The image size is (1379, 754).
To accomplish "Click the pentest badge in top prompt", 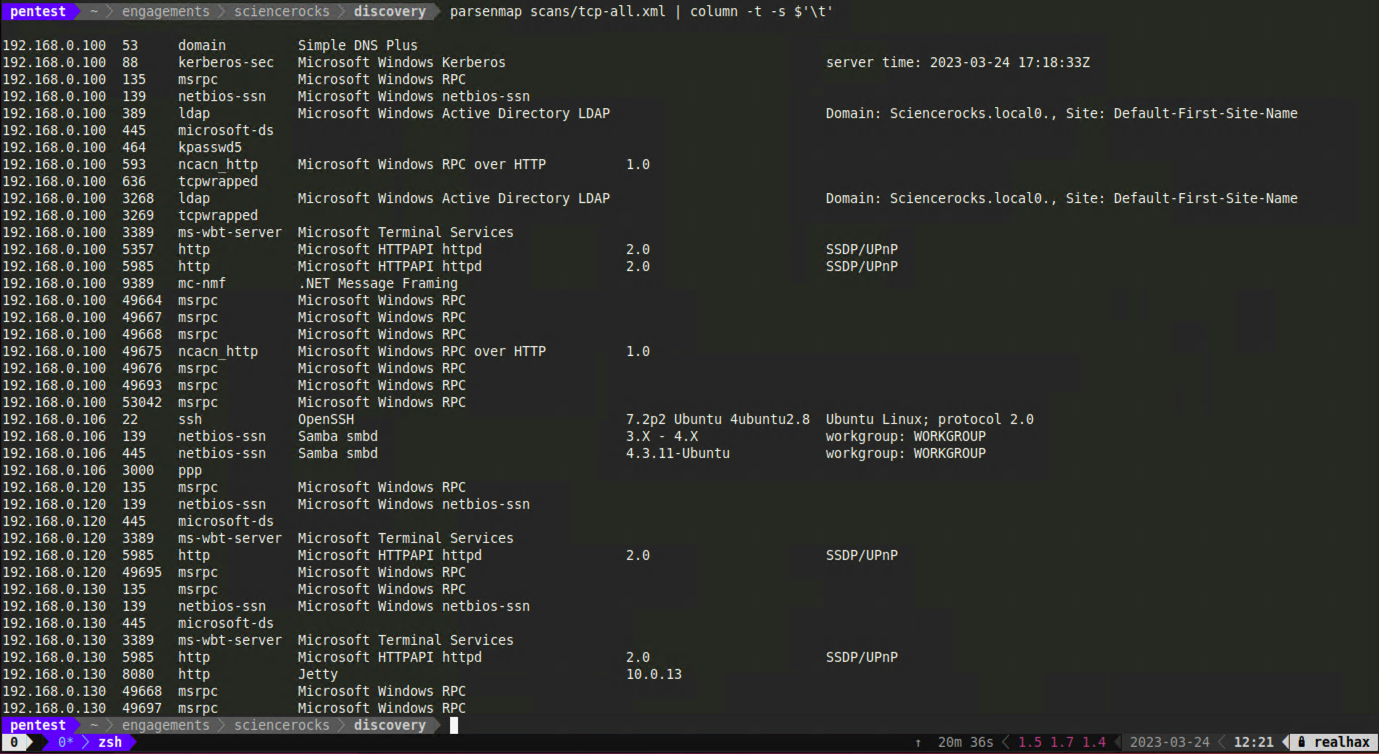I will 38,12.
